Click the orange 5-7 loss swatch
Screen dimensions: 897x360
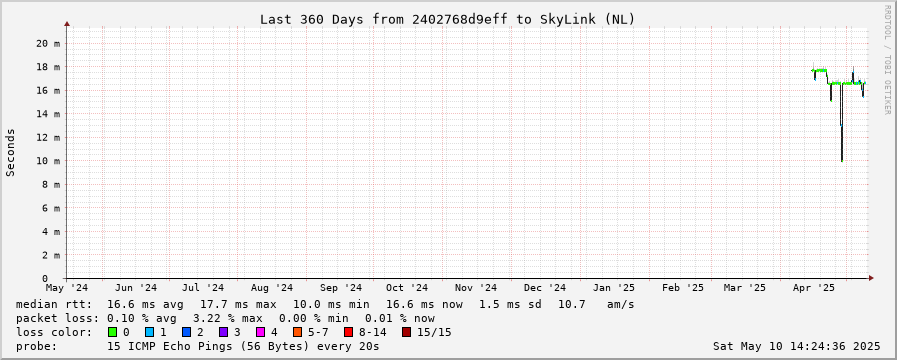[297, 332]
